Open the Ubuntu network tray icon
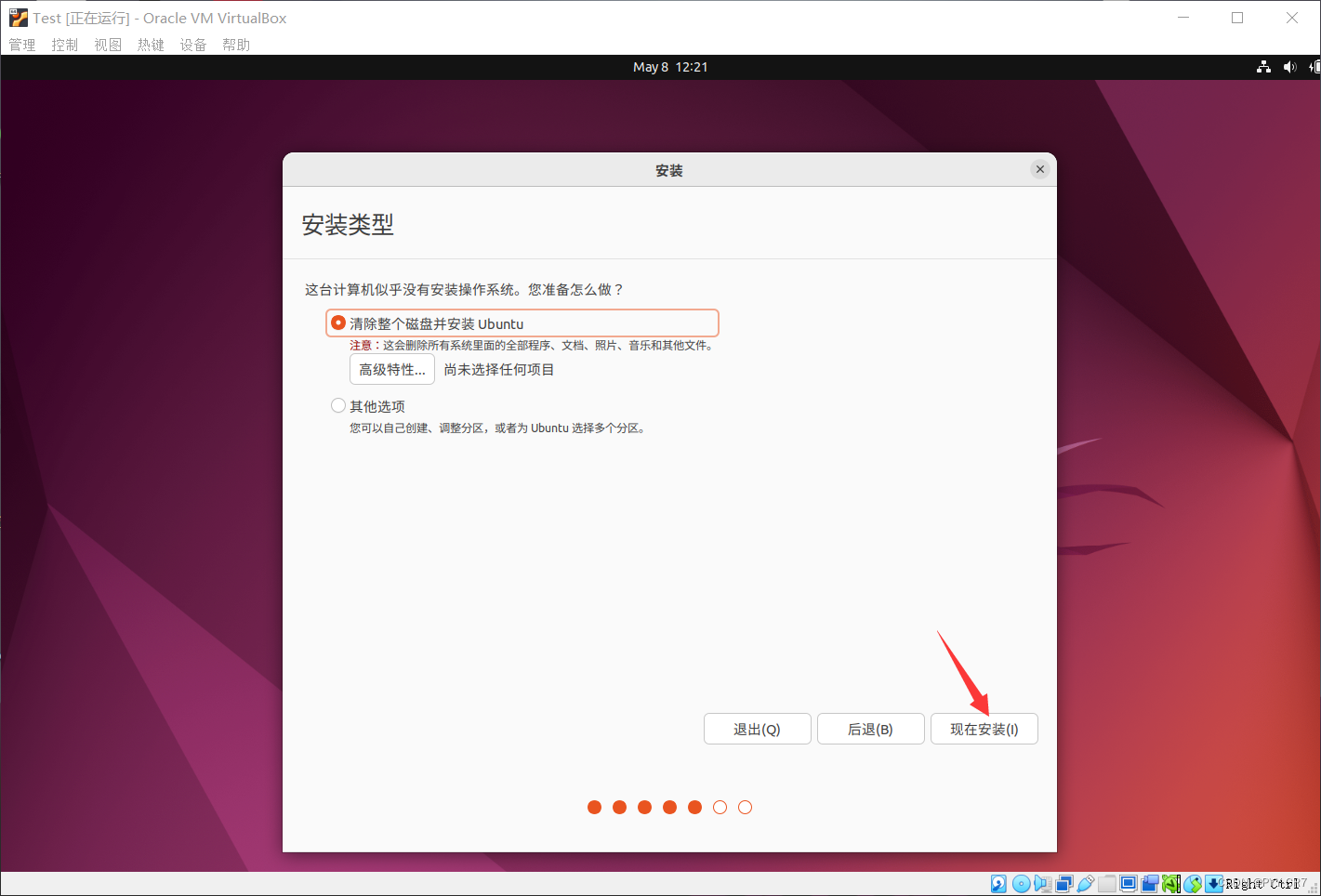Viewport: 1321px width, 896px height. click(x=1263, y=67)
